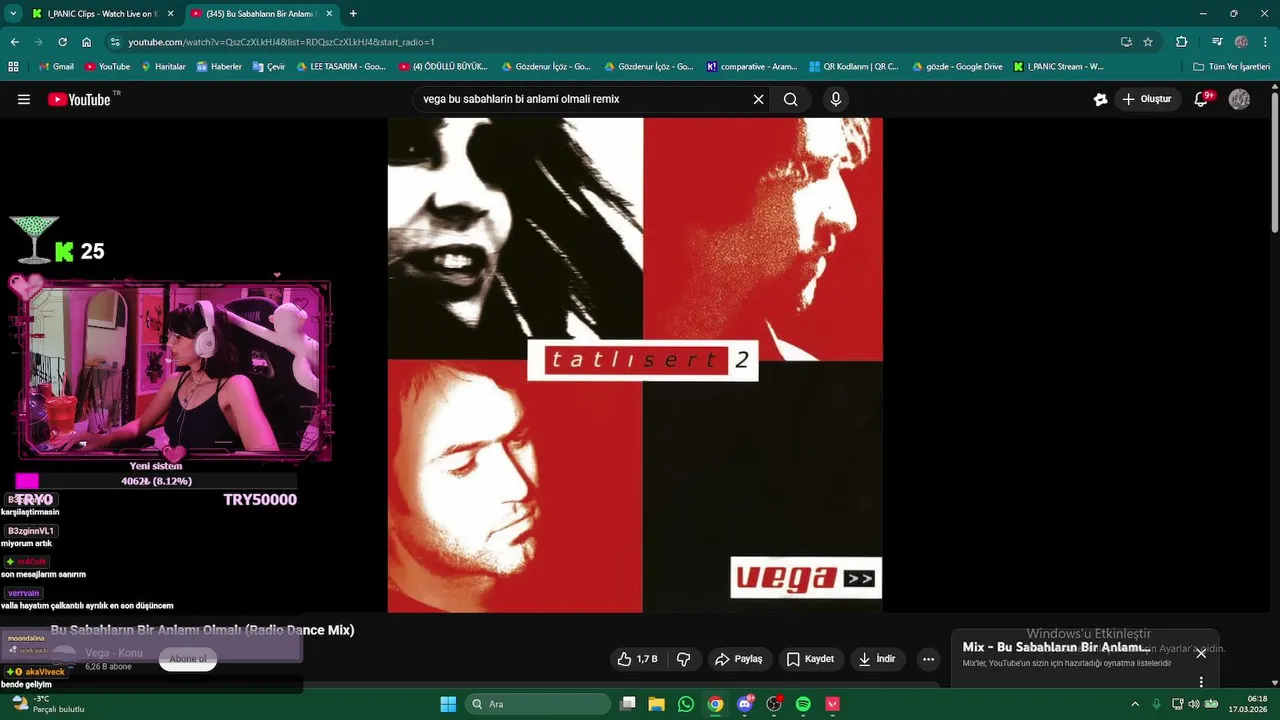Open the Chrome extensions puzzle icon
Image resolution: width=1280 pixels, height=720 pixels.
pyautogui.click(x=1182, y=42)
